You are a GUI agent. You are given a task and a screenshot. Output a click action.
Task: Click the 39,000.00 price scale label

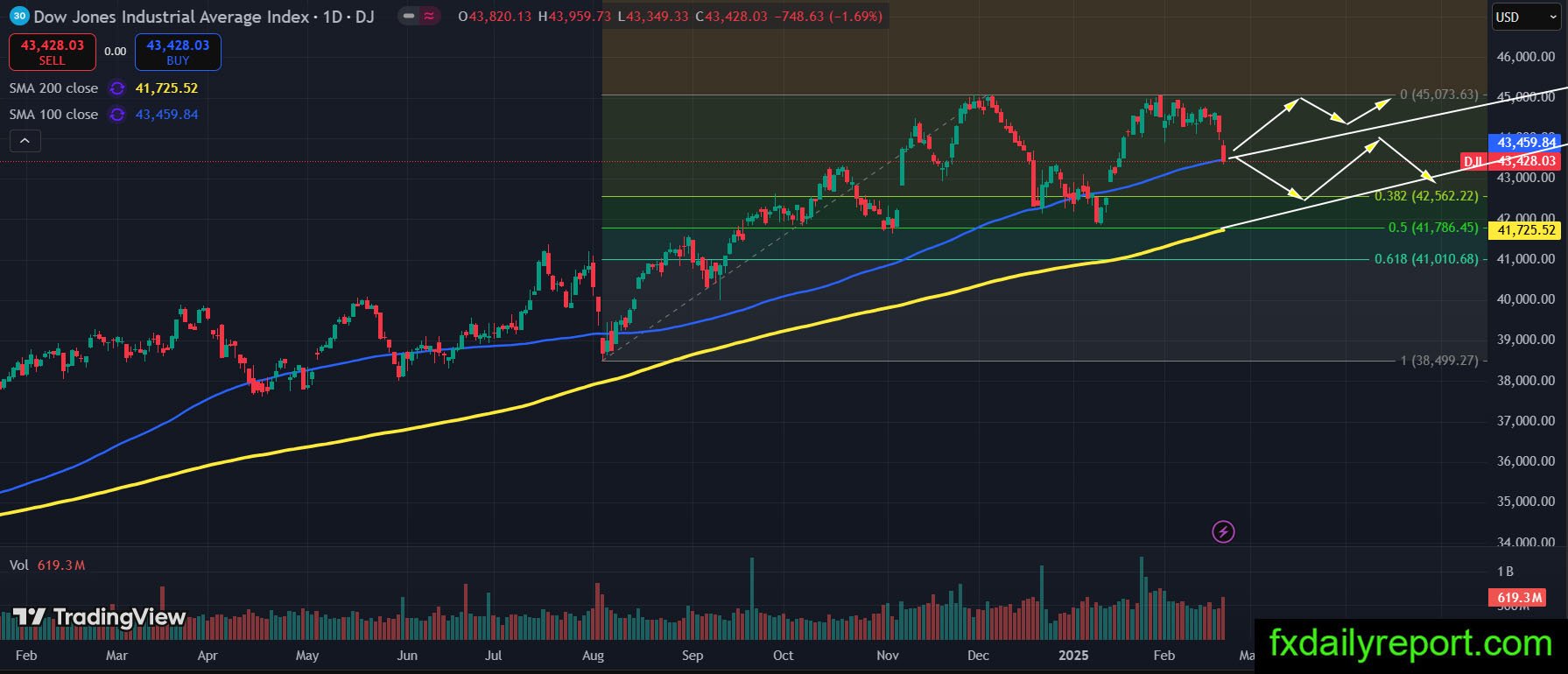pos(1526,340)
